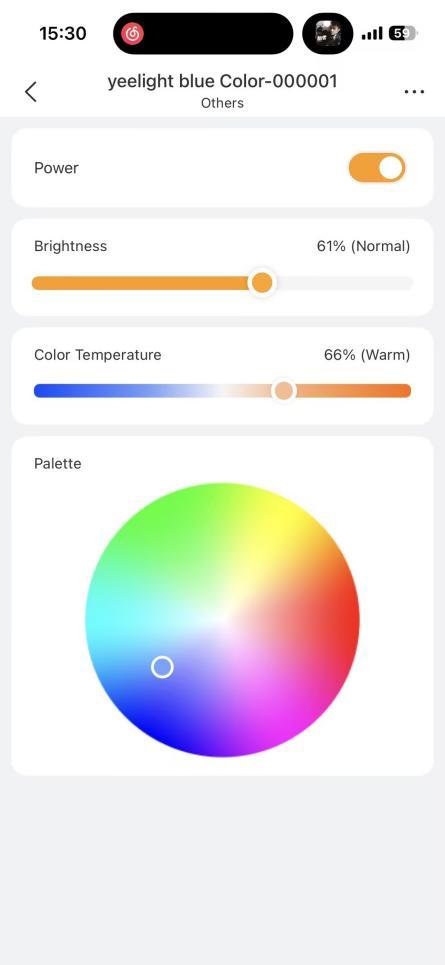Tap the red music app icon in the Dynamic Island
Viewport: 445px width, 965px height.
point(132,33)
